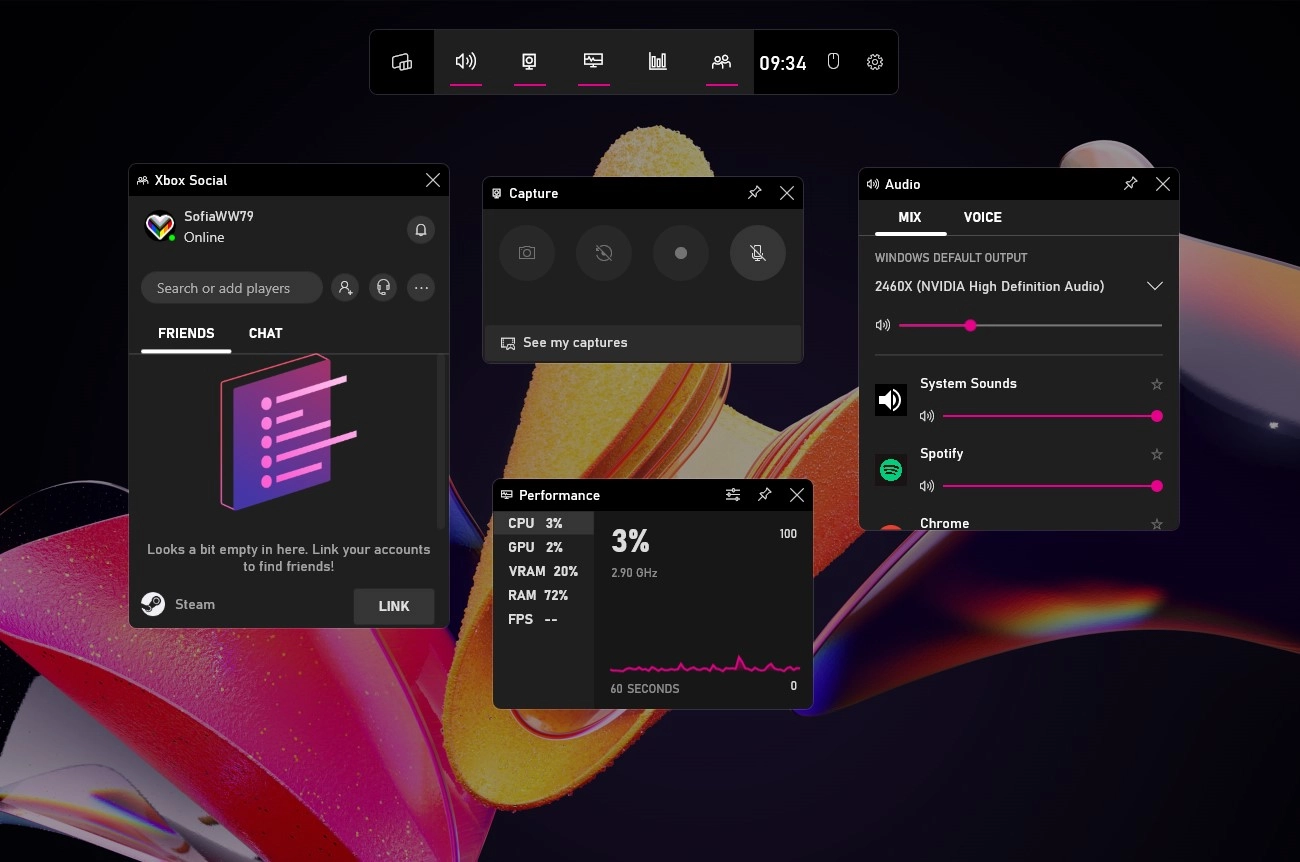Pin the Audio widget
Viewport: 1300px width, 862px height.
[x=1131, y=184]
